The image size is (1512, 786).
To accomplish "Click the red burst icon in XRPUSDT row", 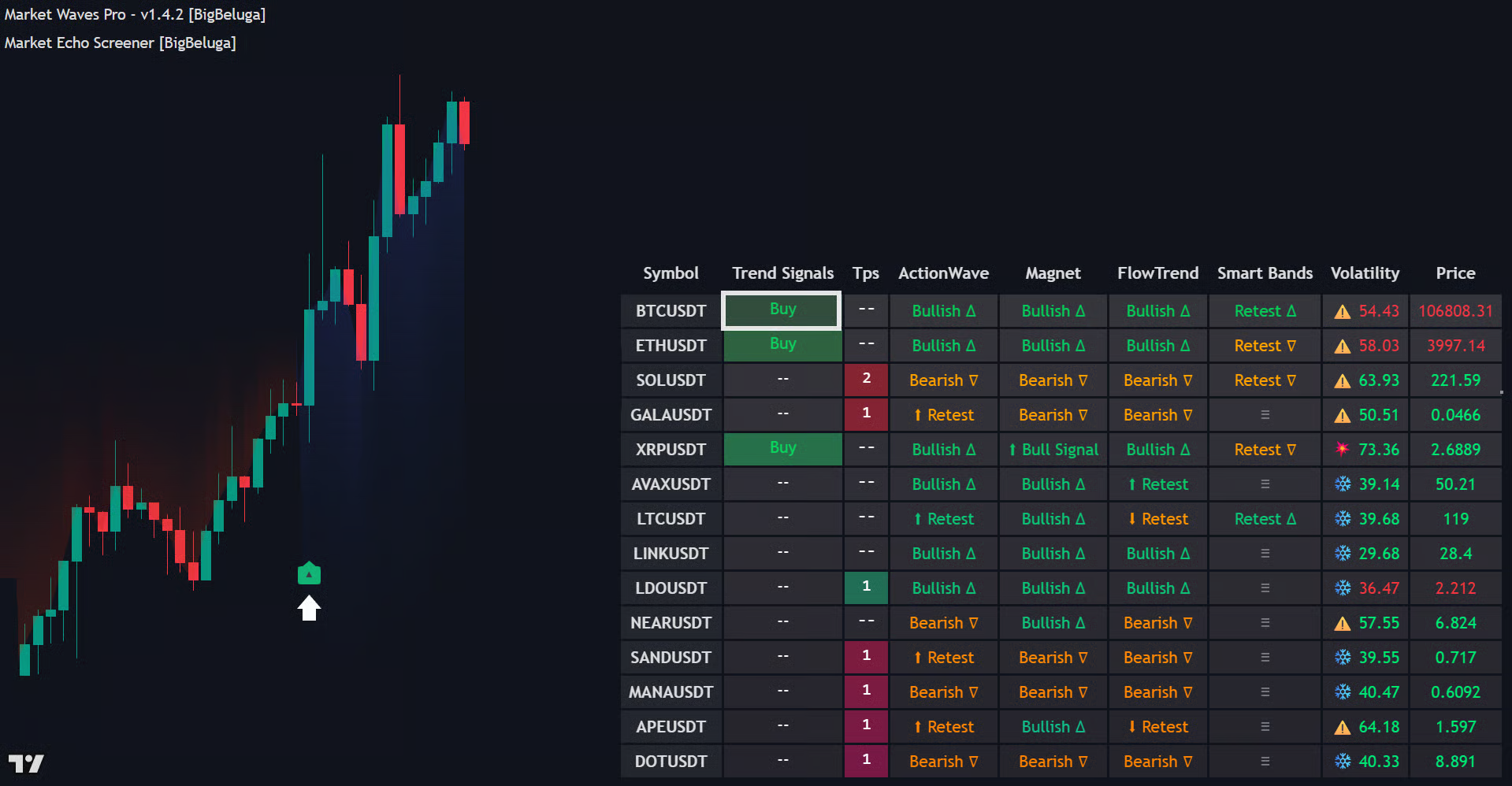I will (x=1342, y=450).
